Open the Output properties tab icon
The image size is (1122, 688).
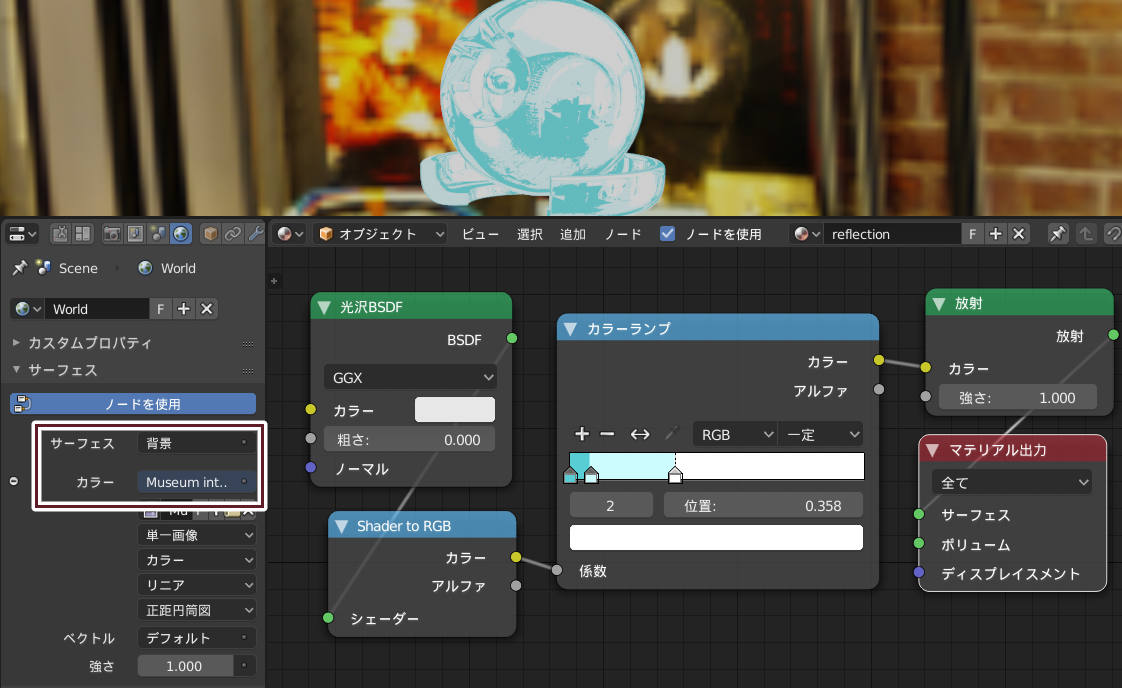[135, 233]
